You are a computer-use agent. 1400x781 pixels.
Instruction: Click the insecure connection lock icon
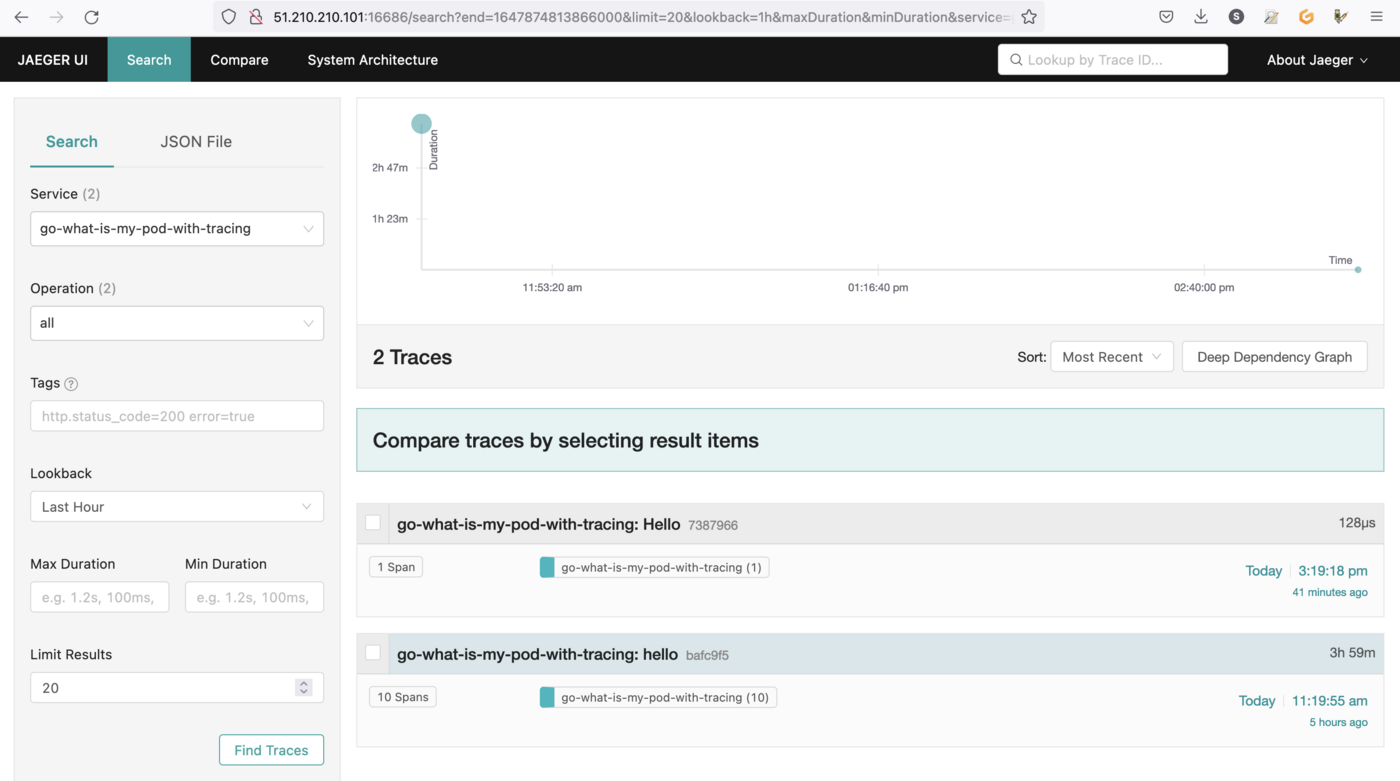click(256, 17)
